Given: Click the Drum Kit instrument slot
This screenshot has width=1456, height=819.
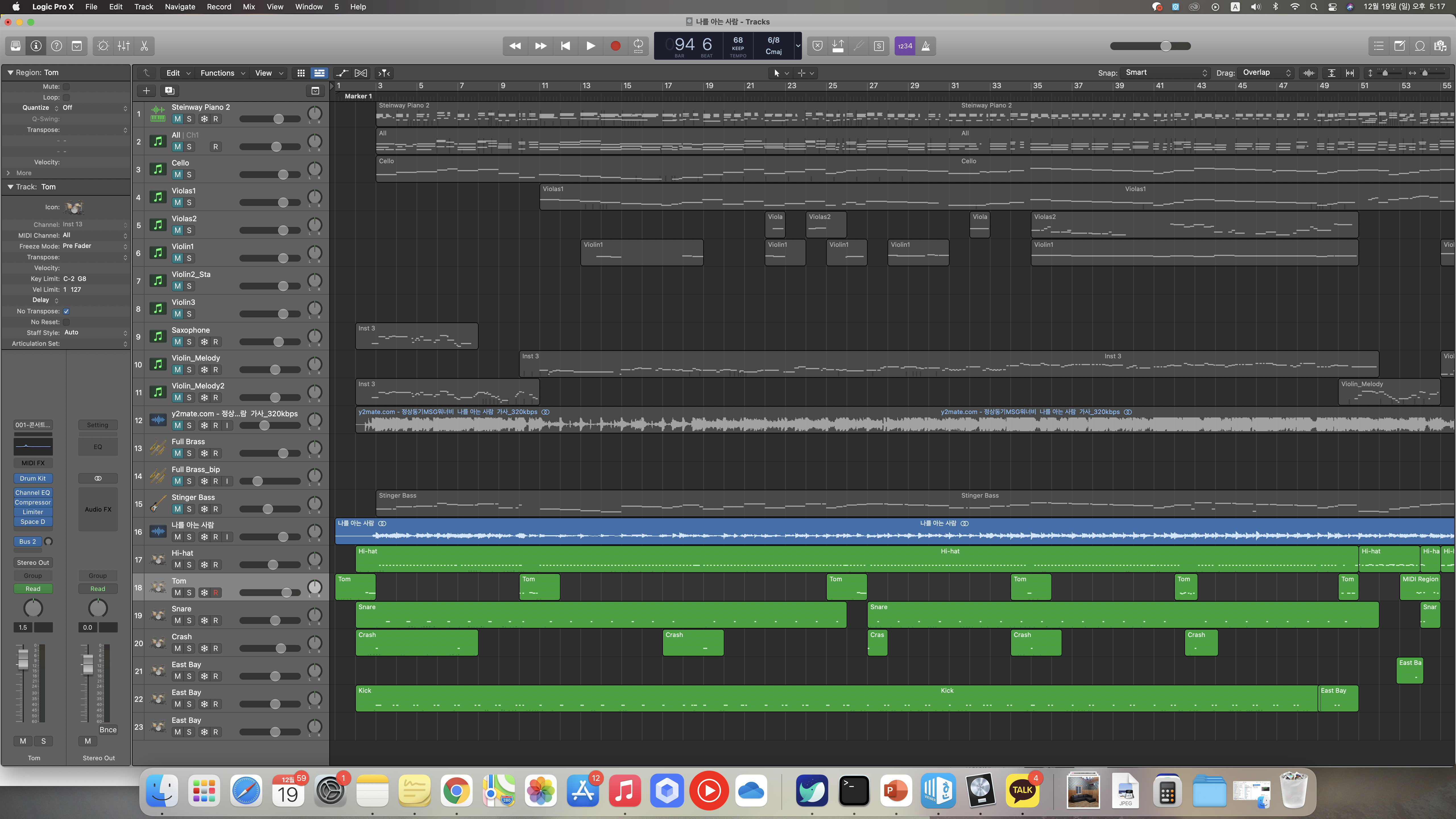Looking at the screenshot, I should [33, 478].
